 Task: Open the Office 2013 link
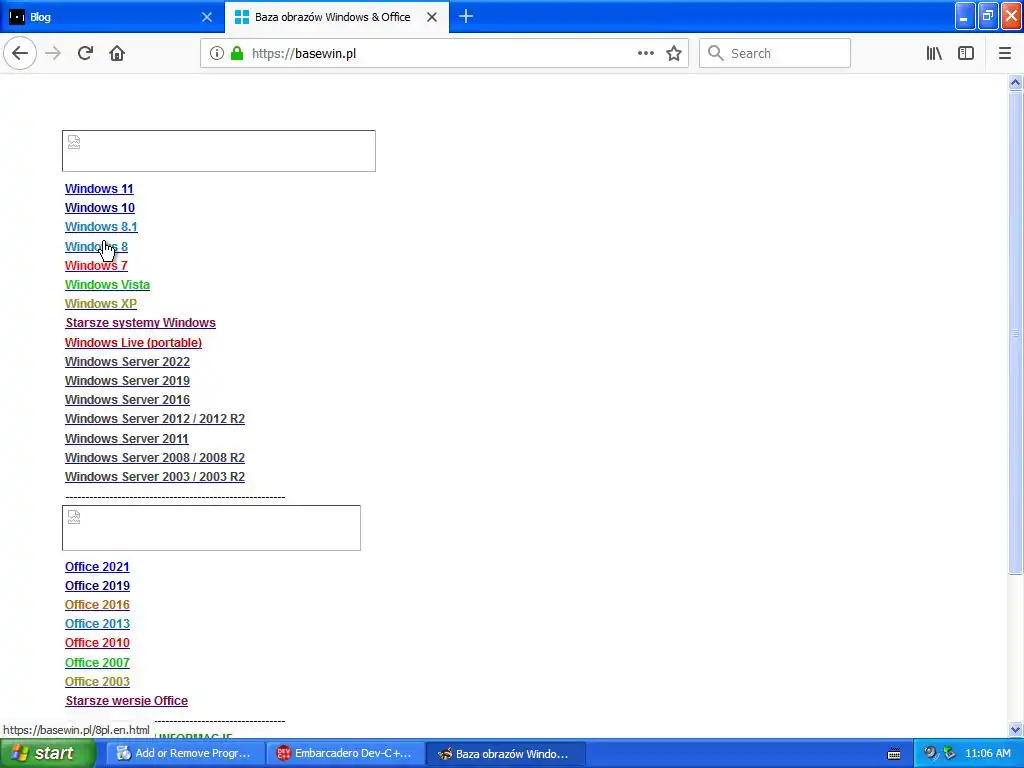[x=97, y=624]
